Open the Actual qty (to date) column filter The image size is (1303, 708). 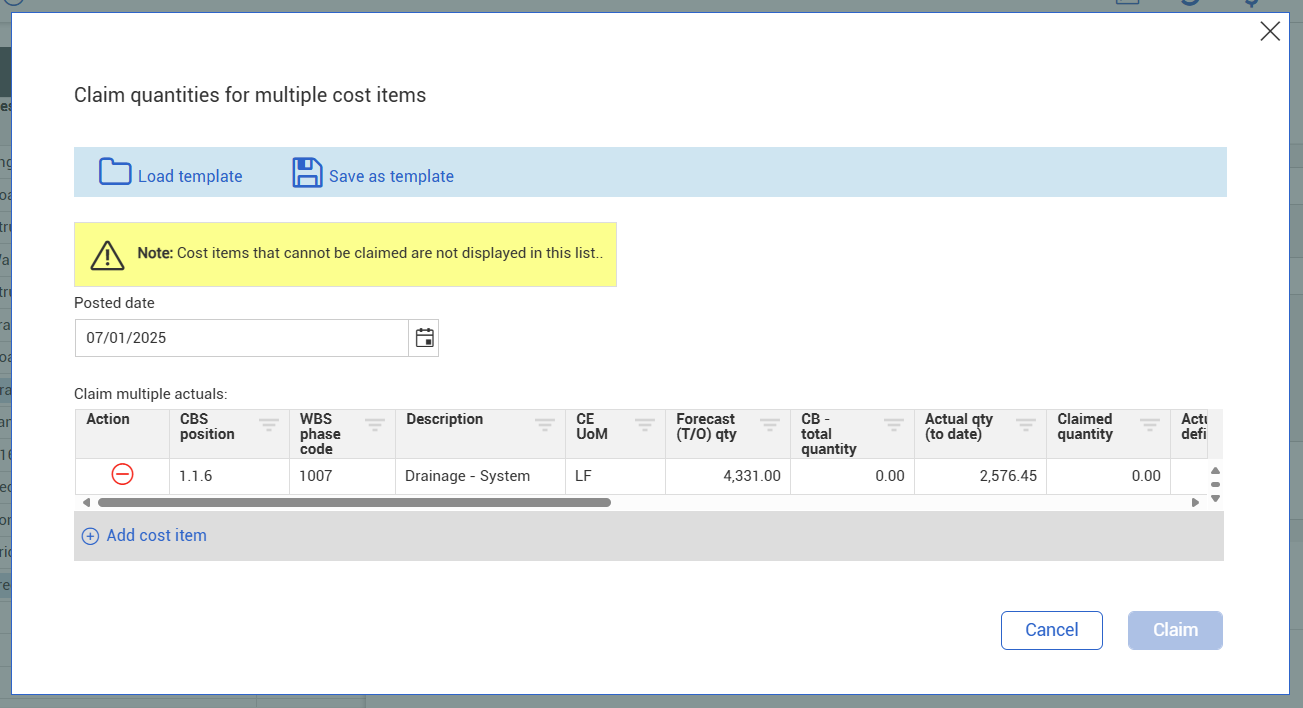(1025, 424)
